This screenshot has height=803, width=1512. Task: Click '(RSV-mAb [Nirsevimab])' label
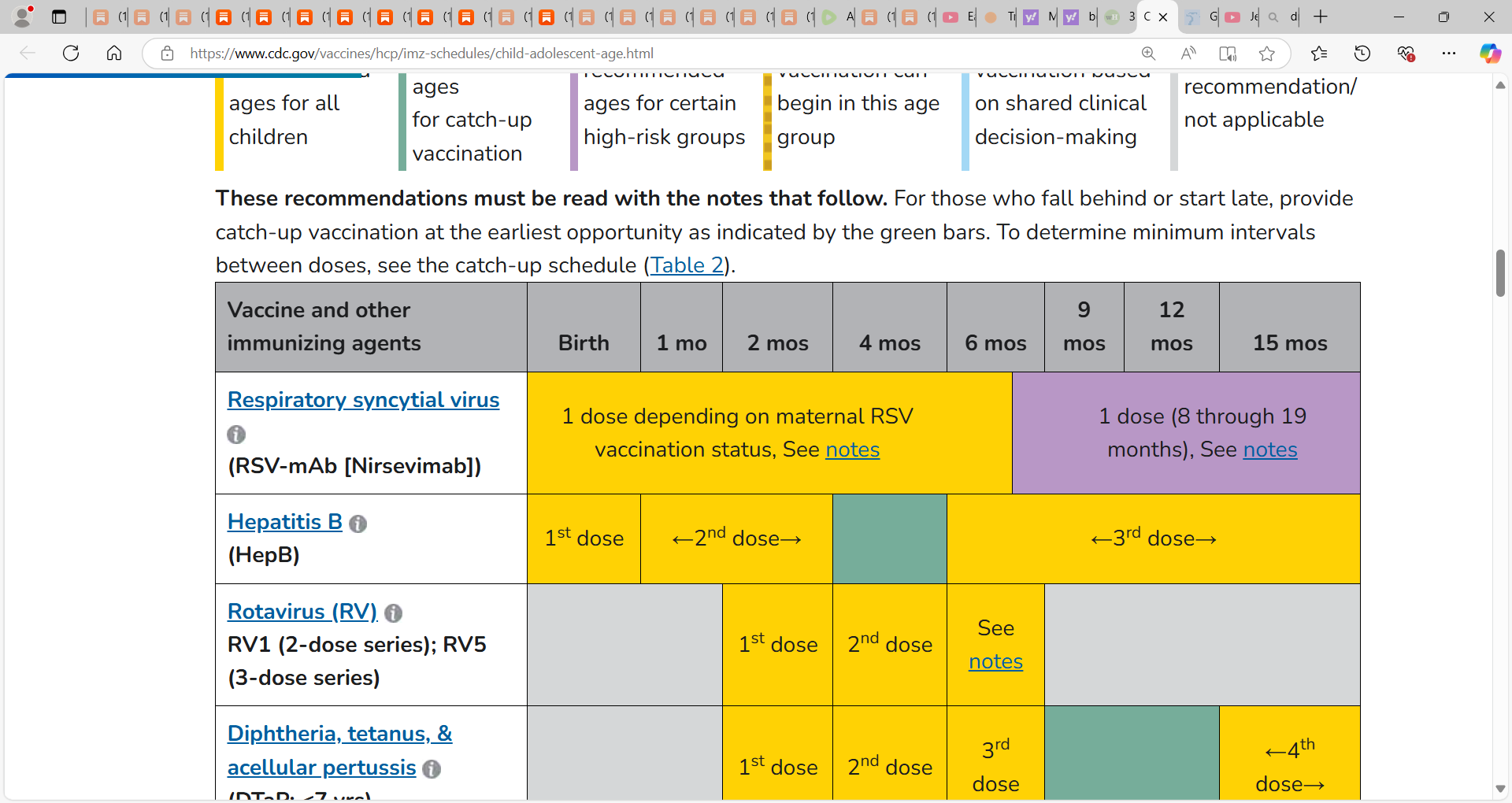coord(354,466)
